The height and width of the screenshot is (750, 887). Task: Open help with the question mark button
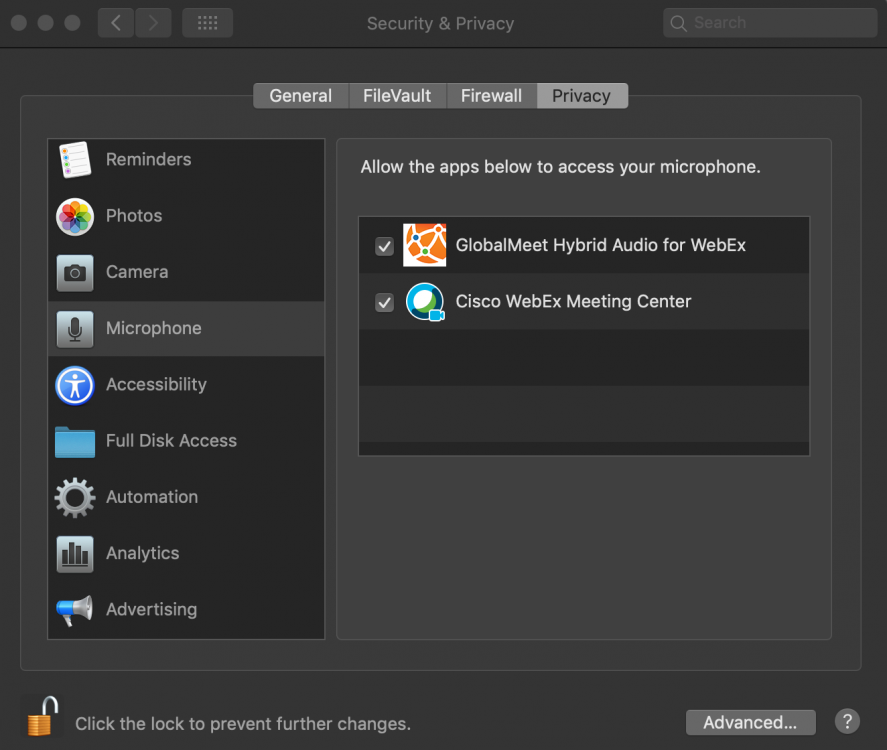846,721
